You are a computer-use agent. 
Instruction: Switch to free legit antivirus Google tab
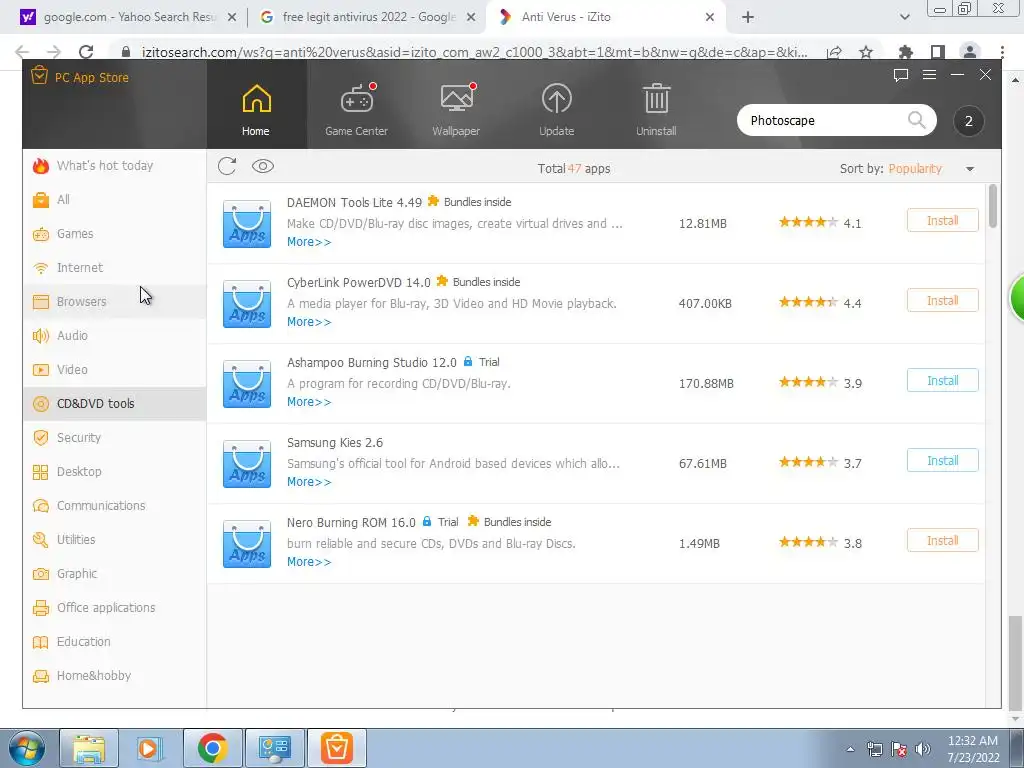(368, 17)
